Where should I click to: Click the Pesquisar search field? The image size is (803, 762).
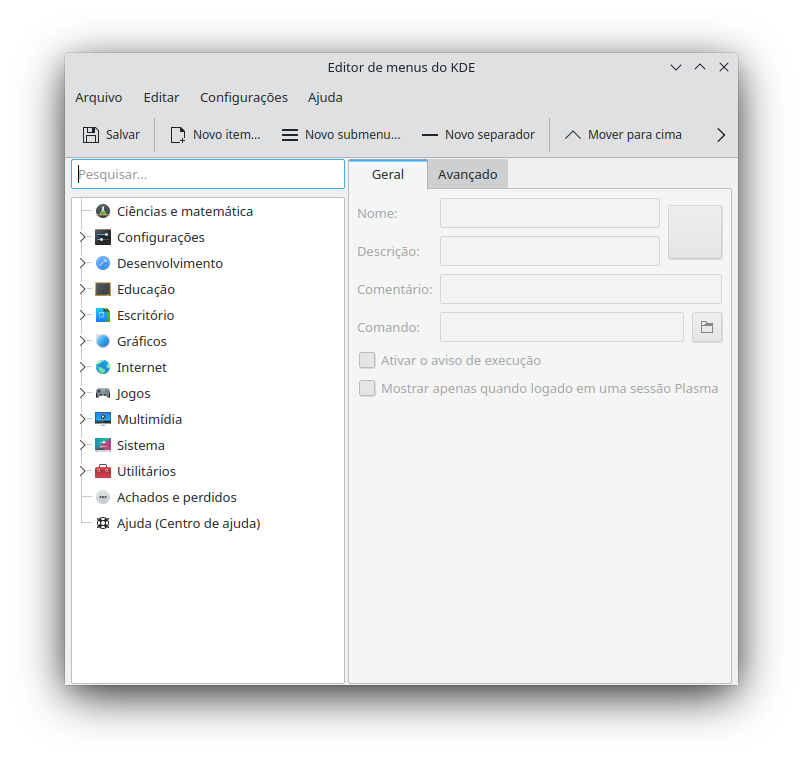208,174
